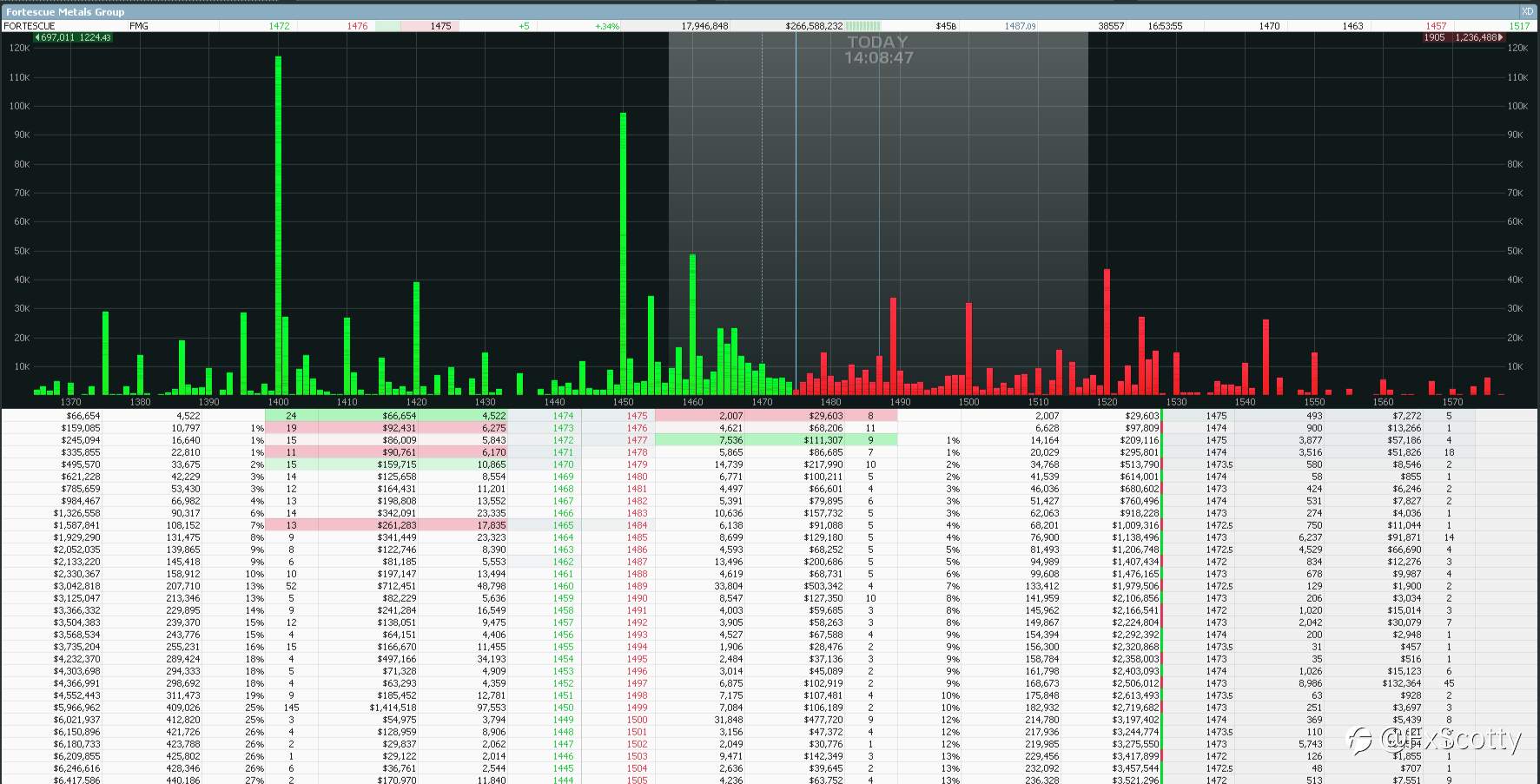Select bid level 1465 in depth table
This screenshot has height=784, width=1540.
[x=563, y=525]
